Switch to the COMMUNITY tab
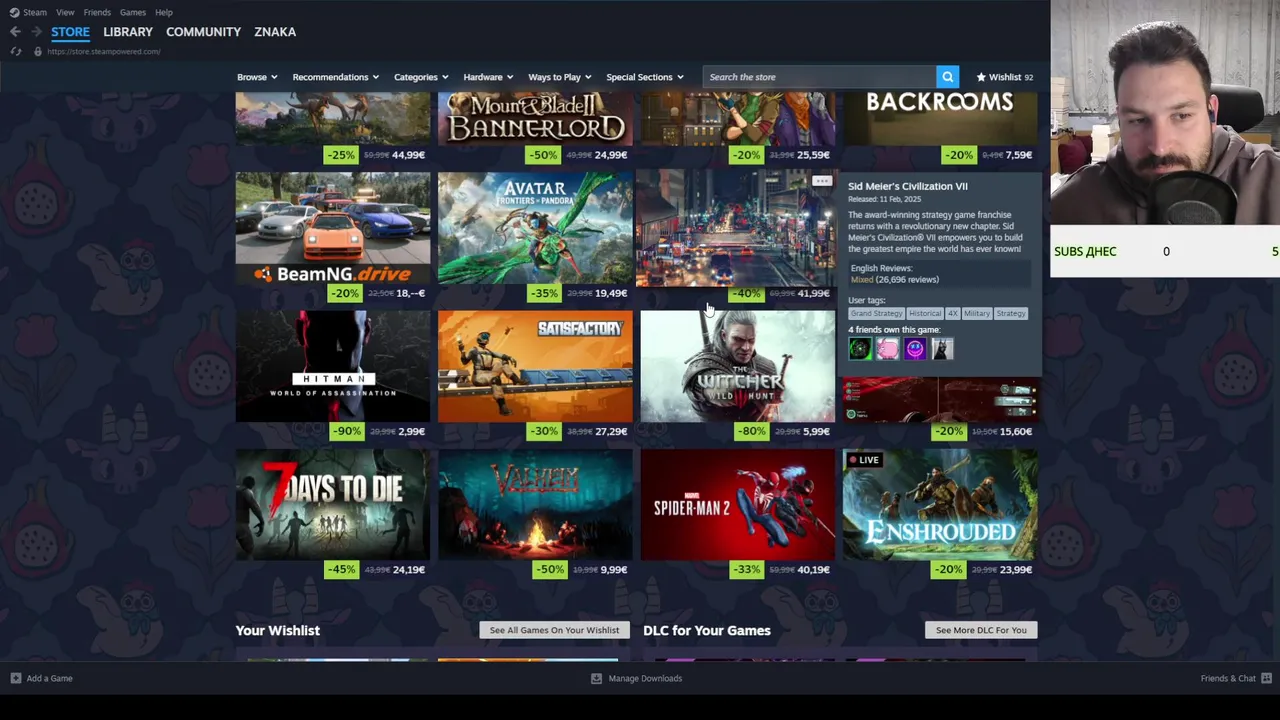 pos(203,32)
